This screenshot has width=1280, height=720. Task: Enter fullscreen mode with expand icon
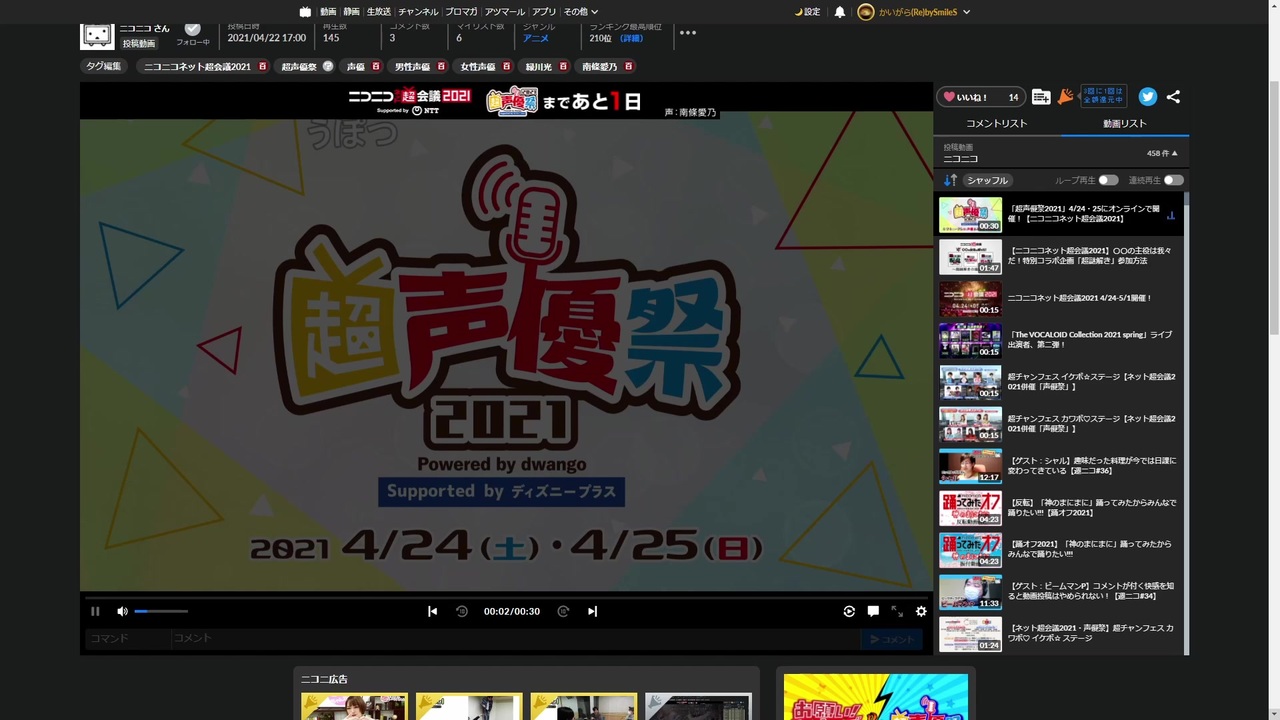coord(897,611)
